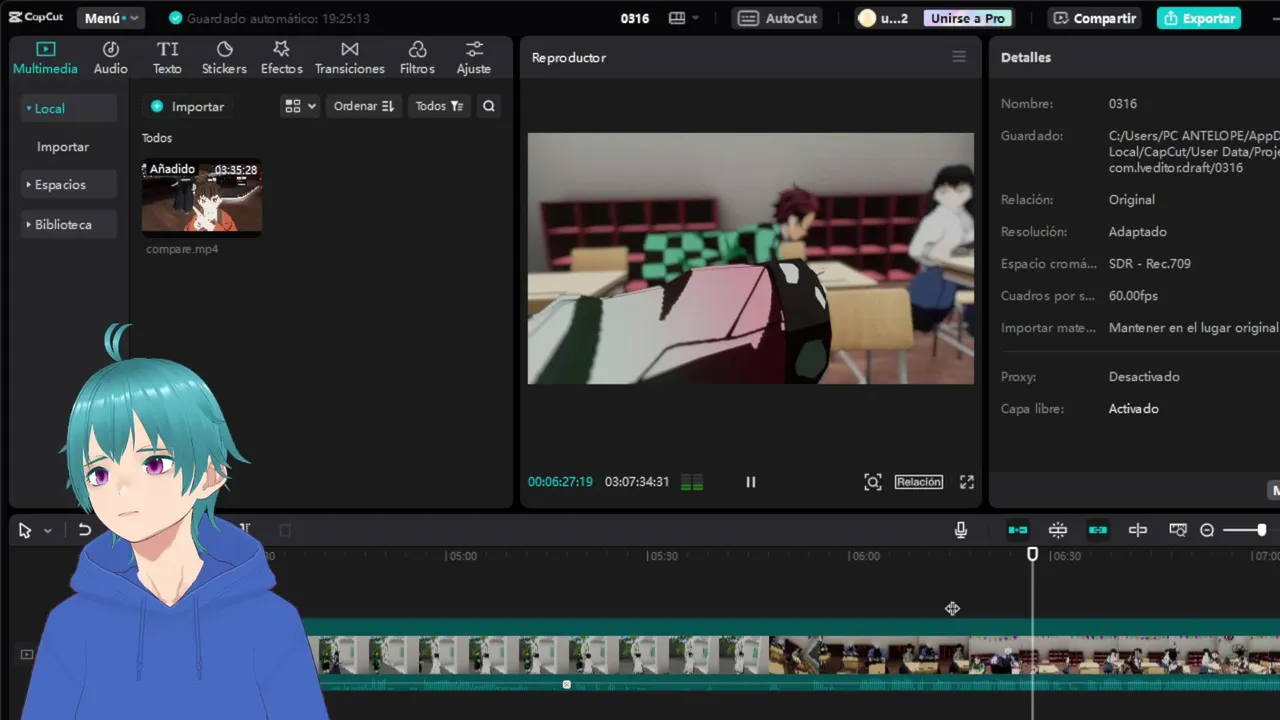Collapse the Local section
This screenshot has width=1280, height=720.
[68, 108]
